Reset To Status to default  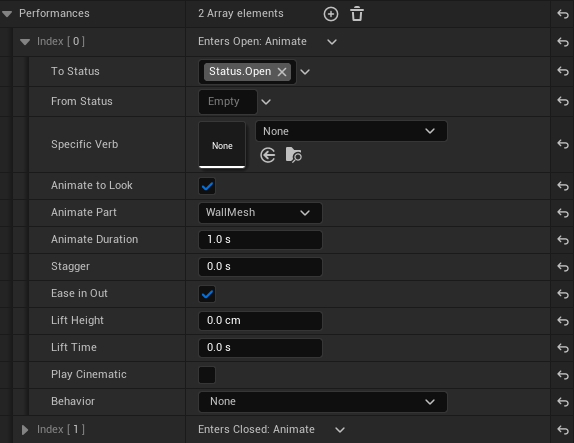(x=563, y=71)
